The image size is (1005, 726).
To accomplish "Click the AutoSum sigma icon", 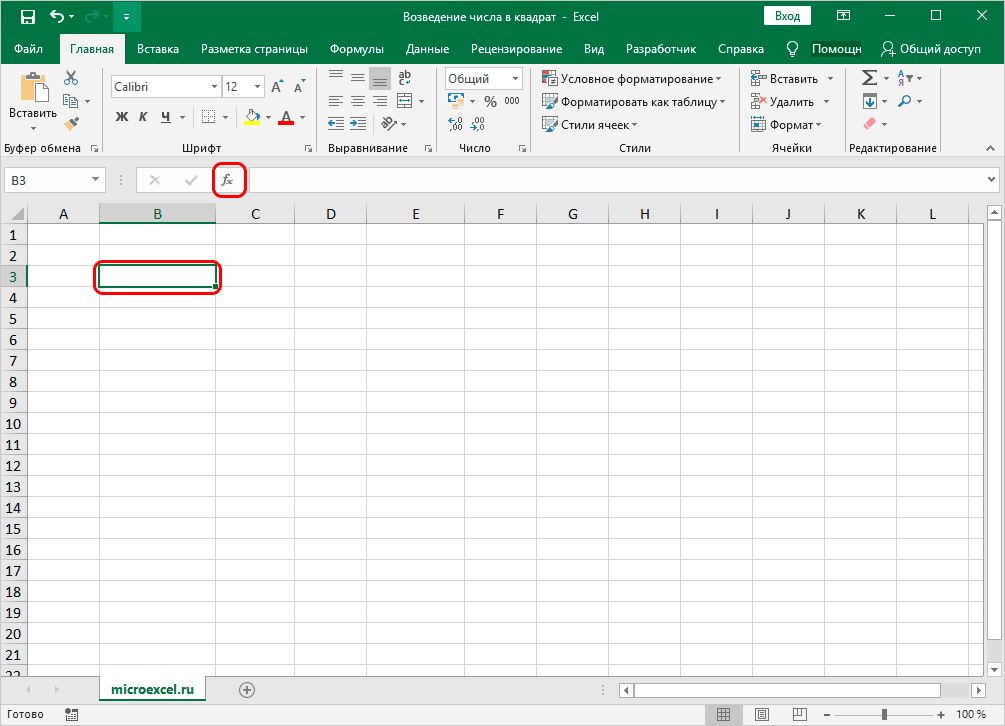I will [x=869, y=78].
